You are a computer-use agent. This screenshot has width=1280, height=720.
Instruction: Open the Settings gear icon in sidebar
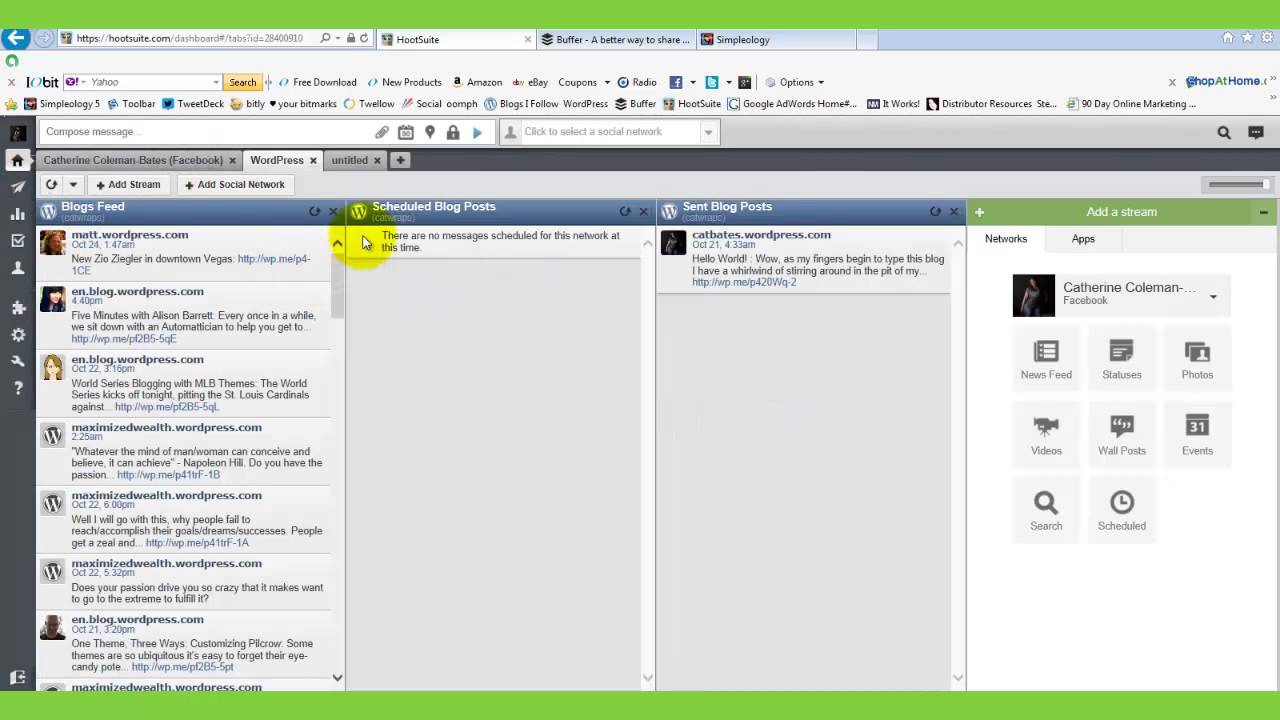pos(17,335)
